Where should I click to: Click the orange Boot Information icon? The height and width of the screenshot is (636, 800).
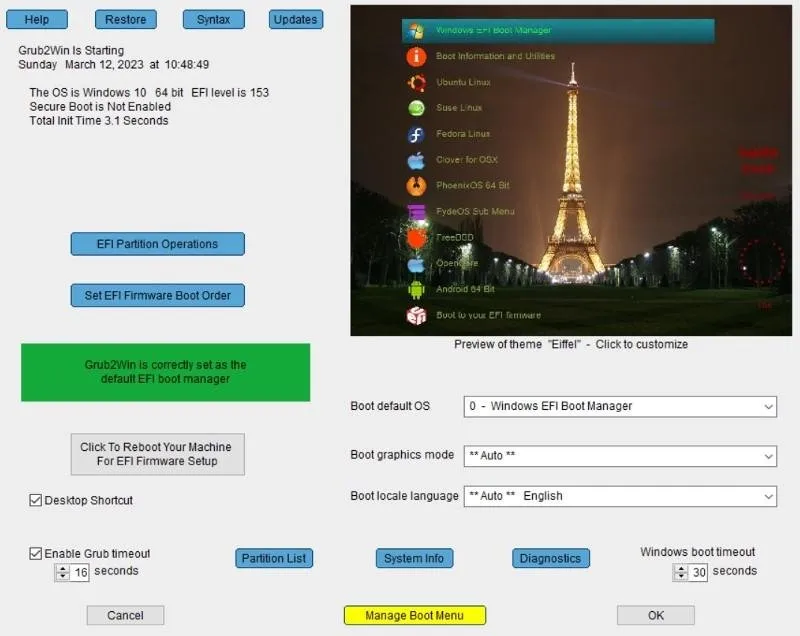(x=416, y=56)
